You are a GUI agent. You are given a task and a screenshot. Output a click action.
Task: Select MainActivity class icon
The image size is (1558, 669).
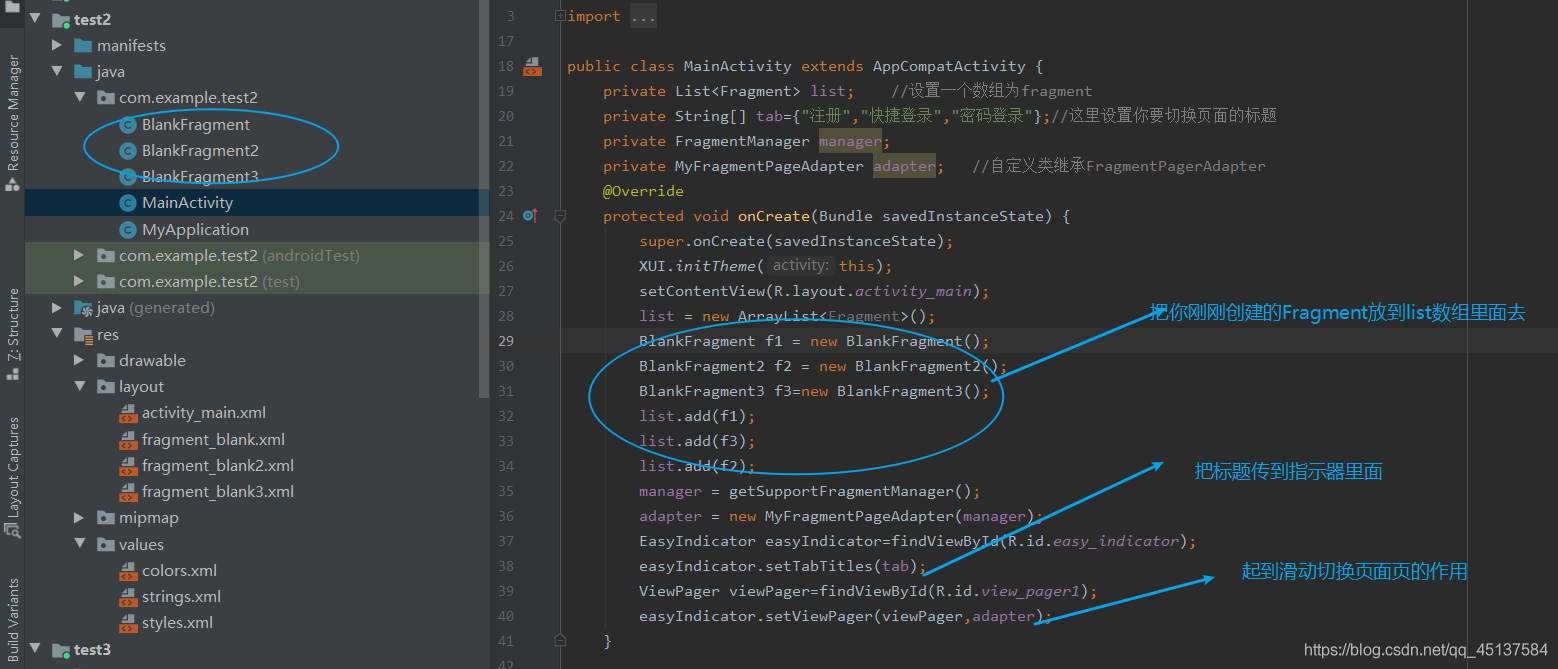(x=127, y=203)
